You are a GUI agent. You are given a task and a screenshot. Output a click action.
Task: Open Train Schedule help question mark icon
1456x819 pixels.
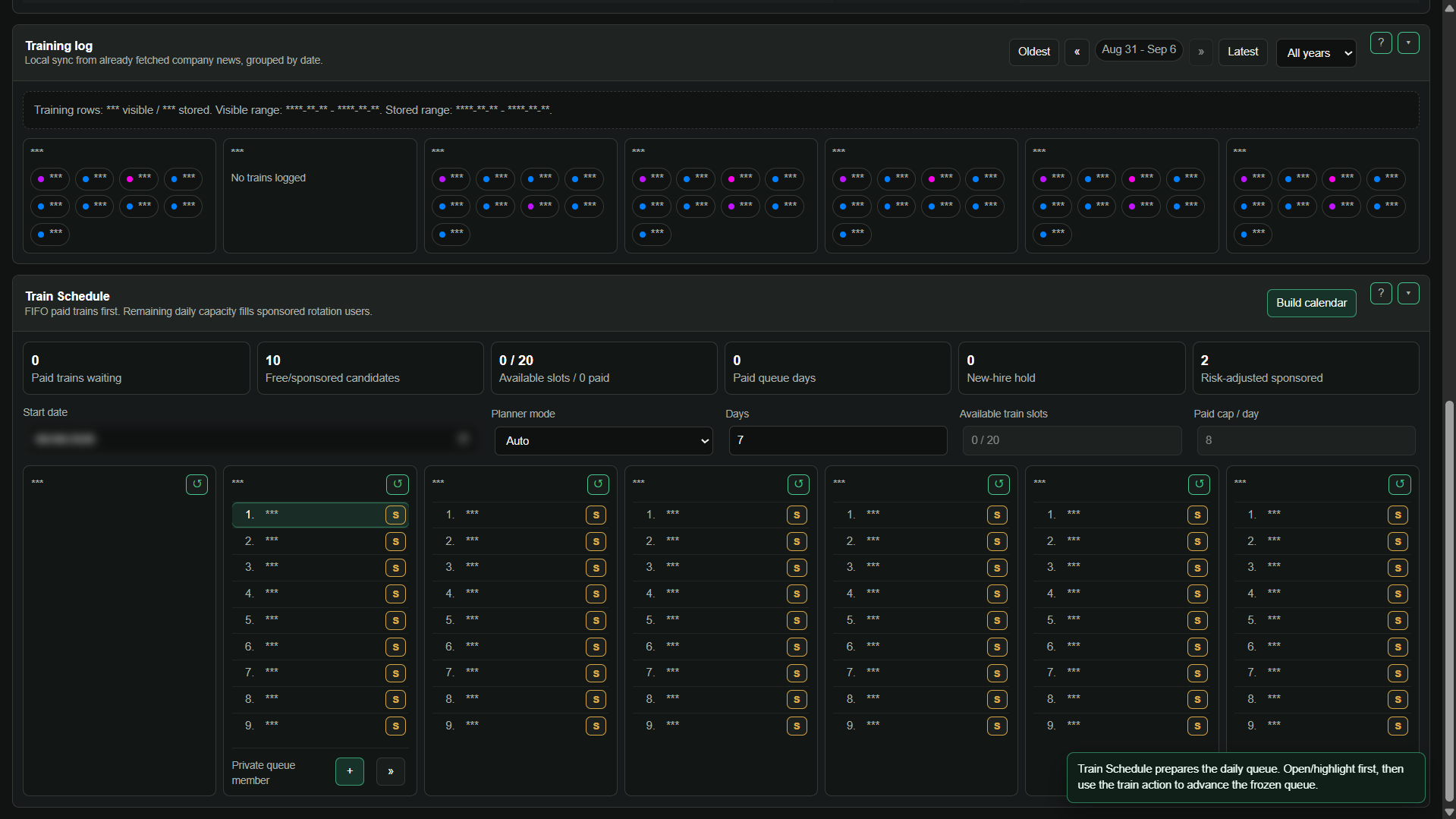click(1381, 294)
